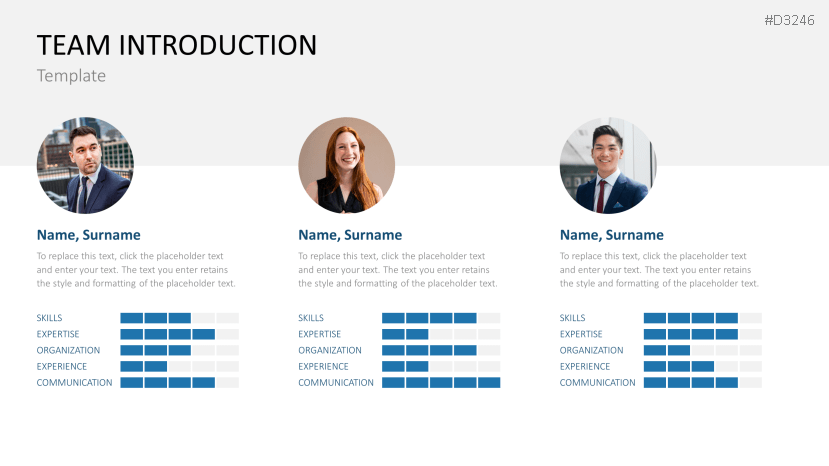This screenshot has width=829, height=466.
Task: Click the SKILLS label in the red-tie man's column
Action: click(x=572, y=318)
